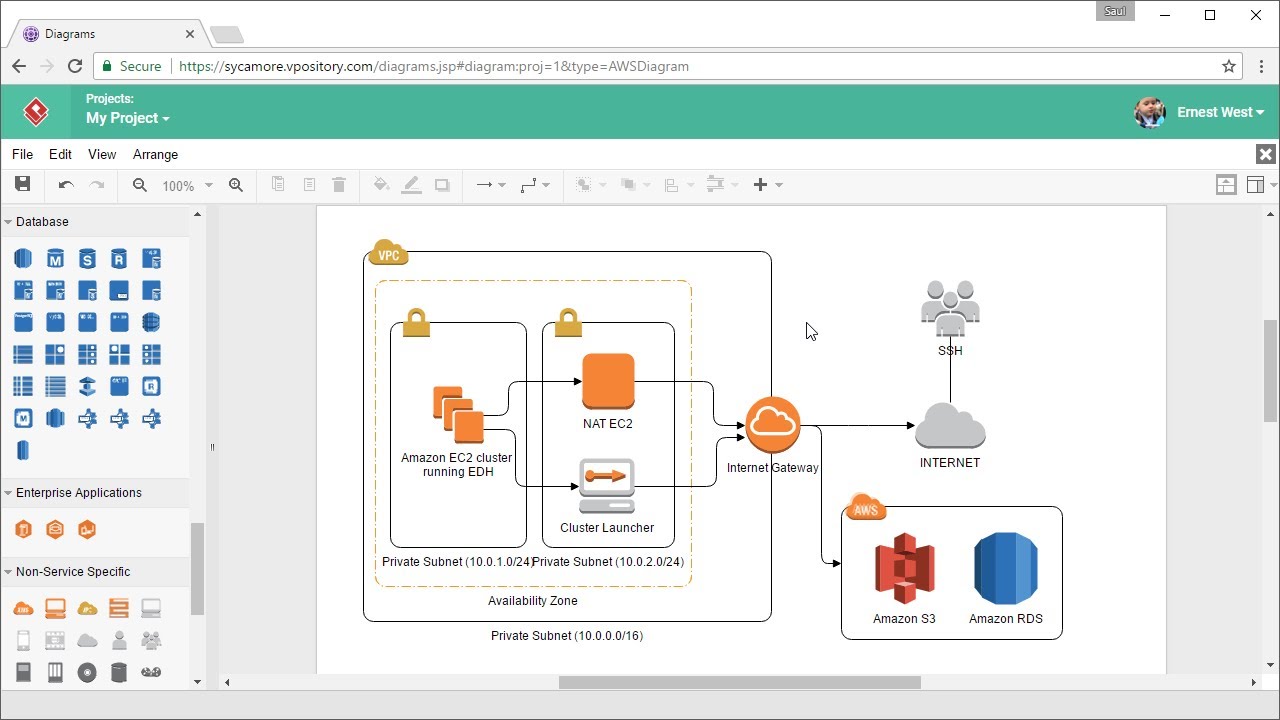The height and width of the screenshot is (720, 1280).
Task: Click the app logo in green header
Action: pos(36,112)
